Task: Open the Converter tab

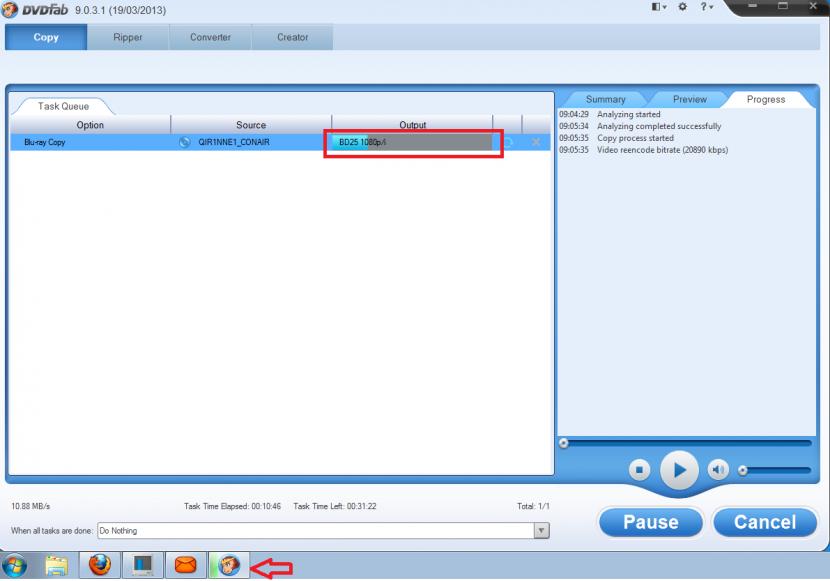Action: coord(210,37)
